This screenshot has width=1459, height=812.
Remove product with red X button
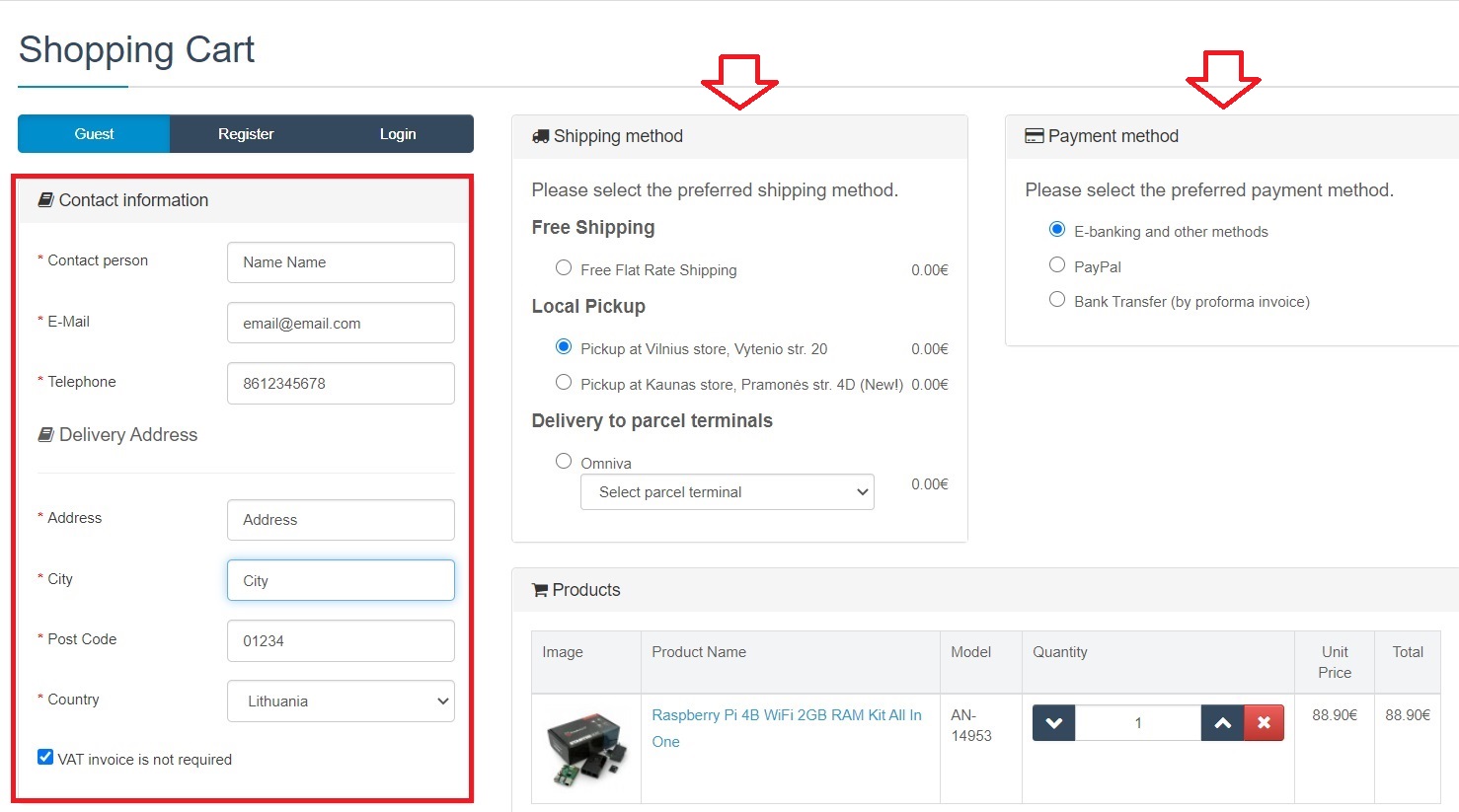point(1264,723)
